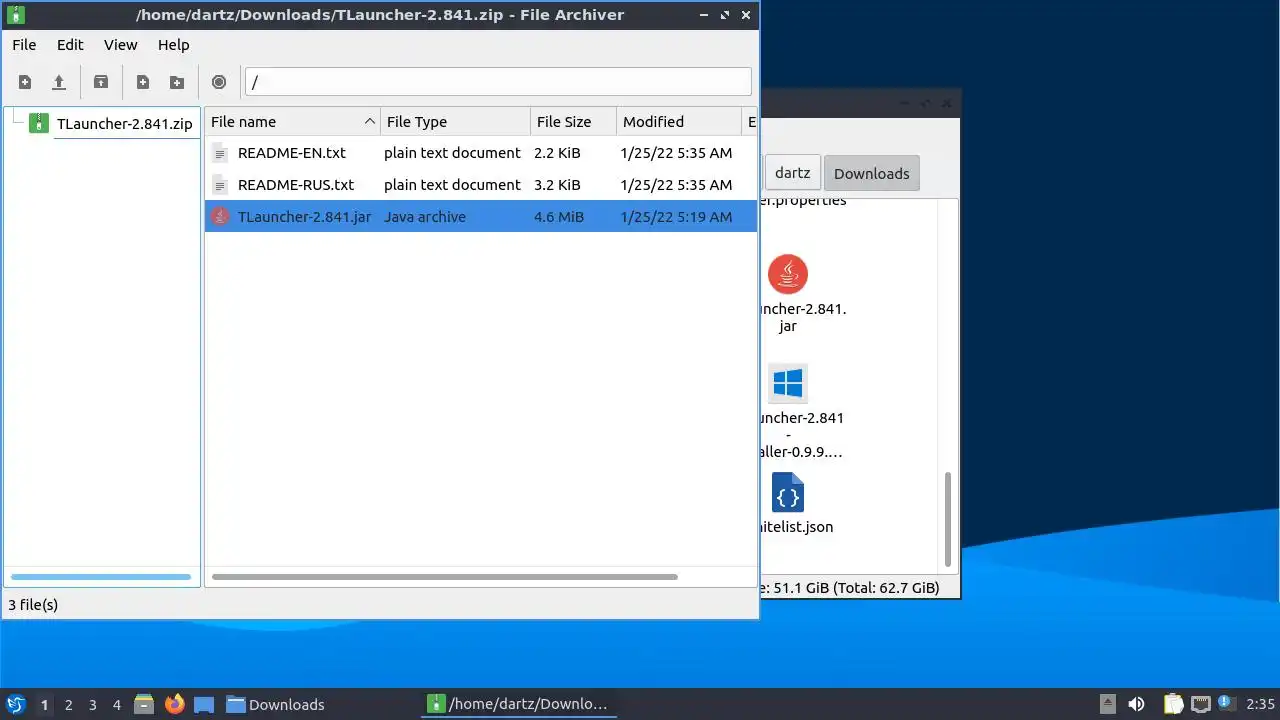The height and width of the screenshot is (720, 1280).
Task: Select the README-RUS.txt file row
Action: coord(481,185)
